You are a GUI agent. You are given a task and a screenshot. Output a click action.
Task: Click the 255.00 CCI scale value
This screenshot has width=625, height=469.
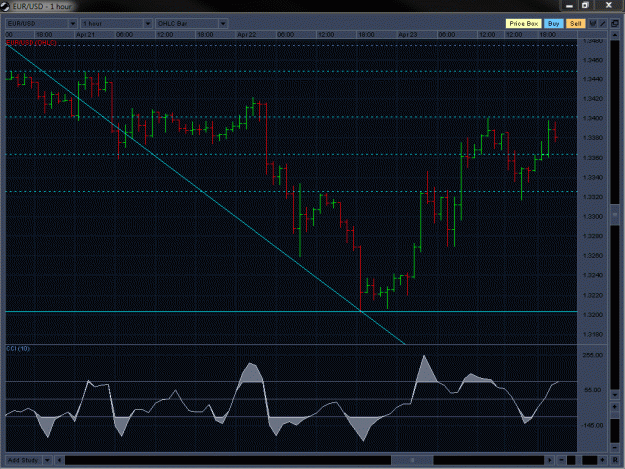(x=593, y=355)
